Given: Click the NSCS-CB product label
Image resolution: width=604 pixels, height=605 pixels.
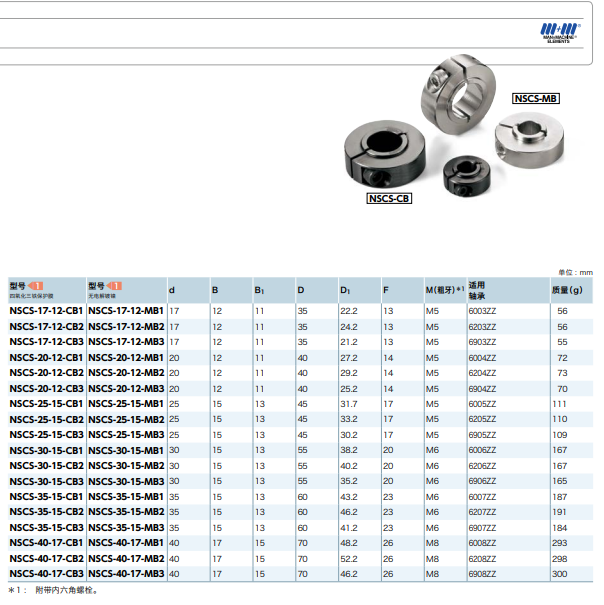Looking at the screenshot, I should tap(389, 199).
